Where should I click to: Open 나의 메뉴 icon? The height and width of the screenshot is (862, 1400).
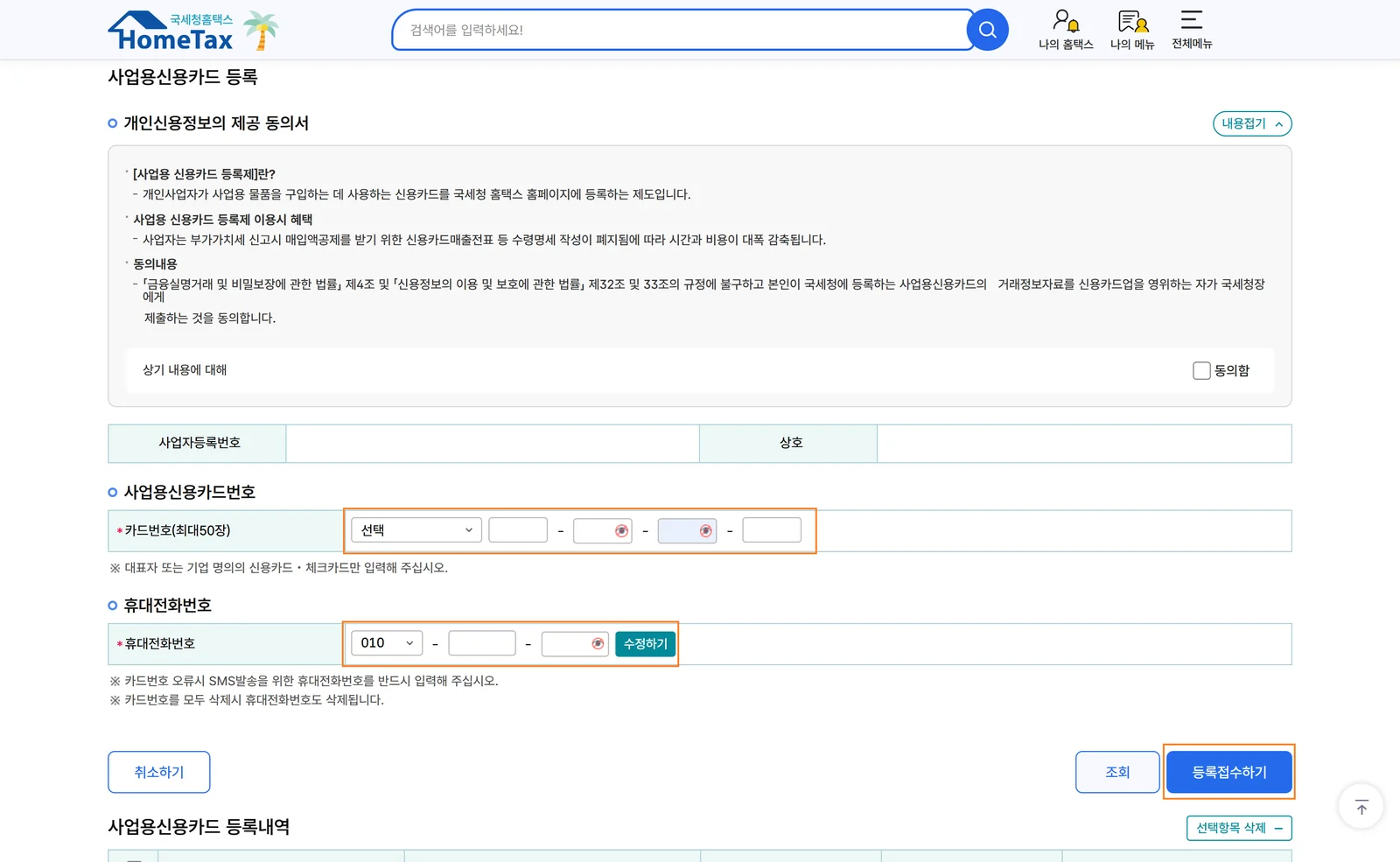coord(1132,30)
